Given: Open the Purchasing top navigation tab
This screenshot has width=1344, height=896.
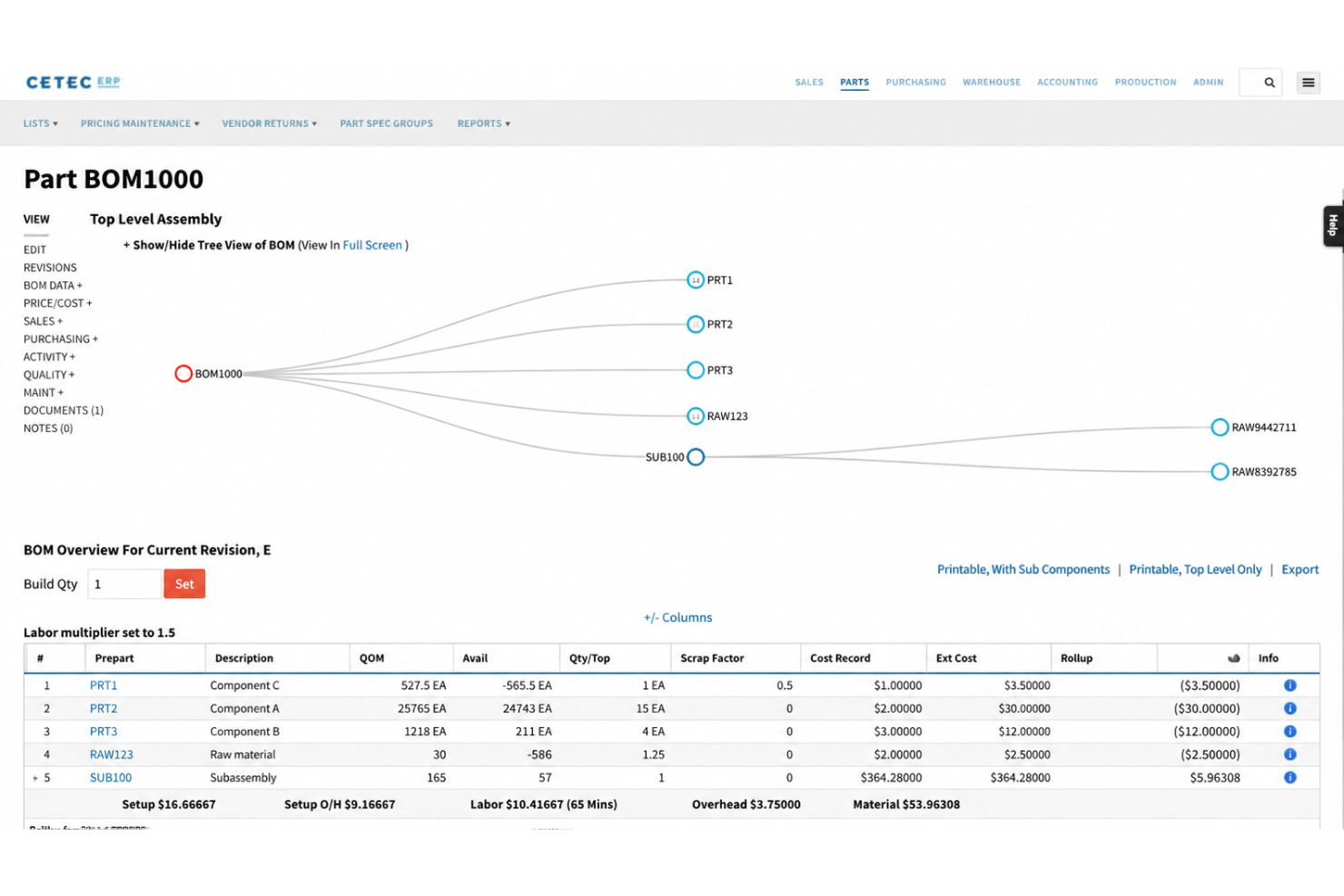Looking at the screenshot, I should [x=916, y=83].
